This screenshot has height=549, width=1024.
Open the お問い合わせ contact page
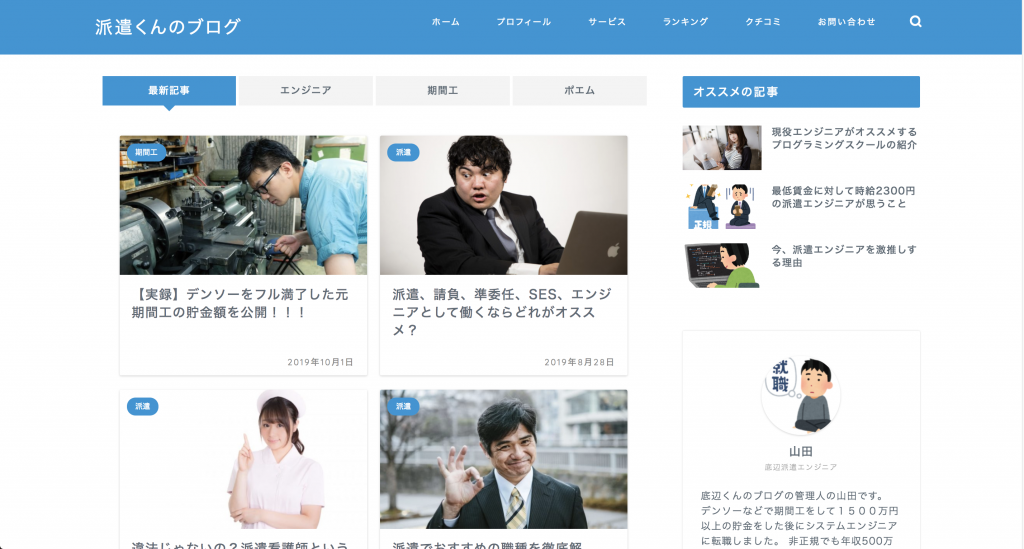click(846, 22)
